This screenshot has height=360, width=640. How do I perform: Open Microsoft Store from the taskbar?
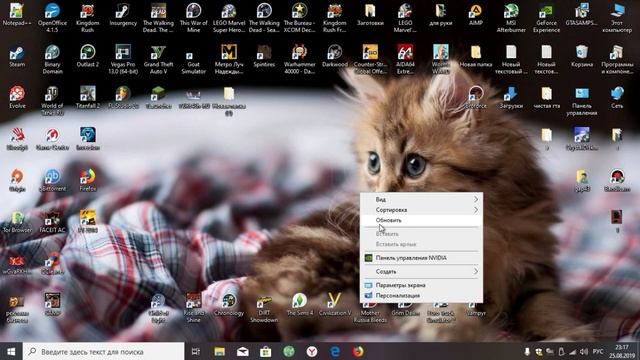pyautogui.click(x=265, y=351)
